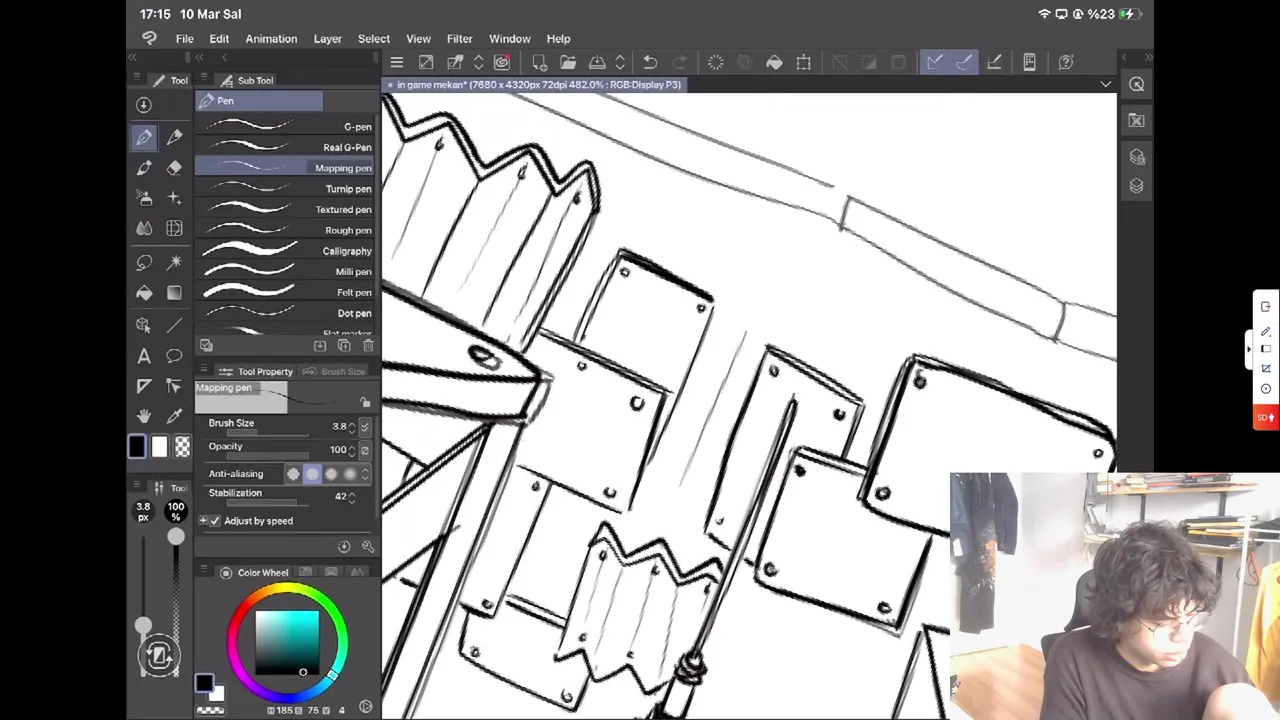
Task: Toggle Adjust by speed checkbox
Action: 215,521
